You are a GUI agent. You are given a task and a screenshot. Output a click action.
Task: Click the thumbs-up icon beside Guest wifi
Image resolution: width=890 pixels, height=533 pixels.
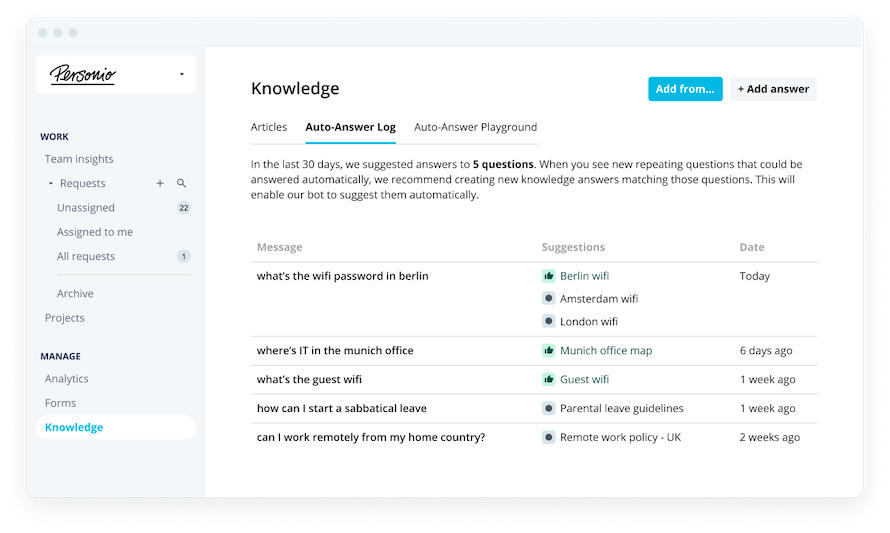click(x=548, y=379)
